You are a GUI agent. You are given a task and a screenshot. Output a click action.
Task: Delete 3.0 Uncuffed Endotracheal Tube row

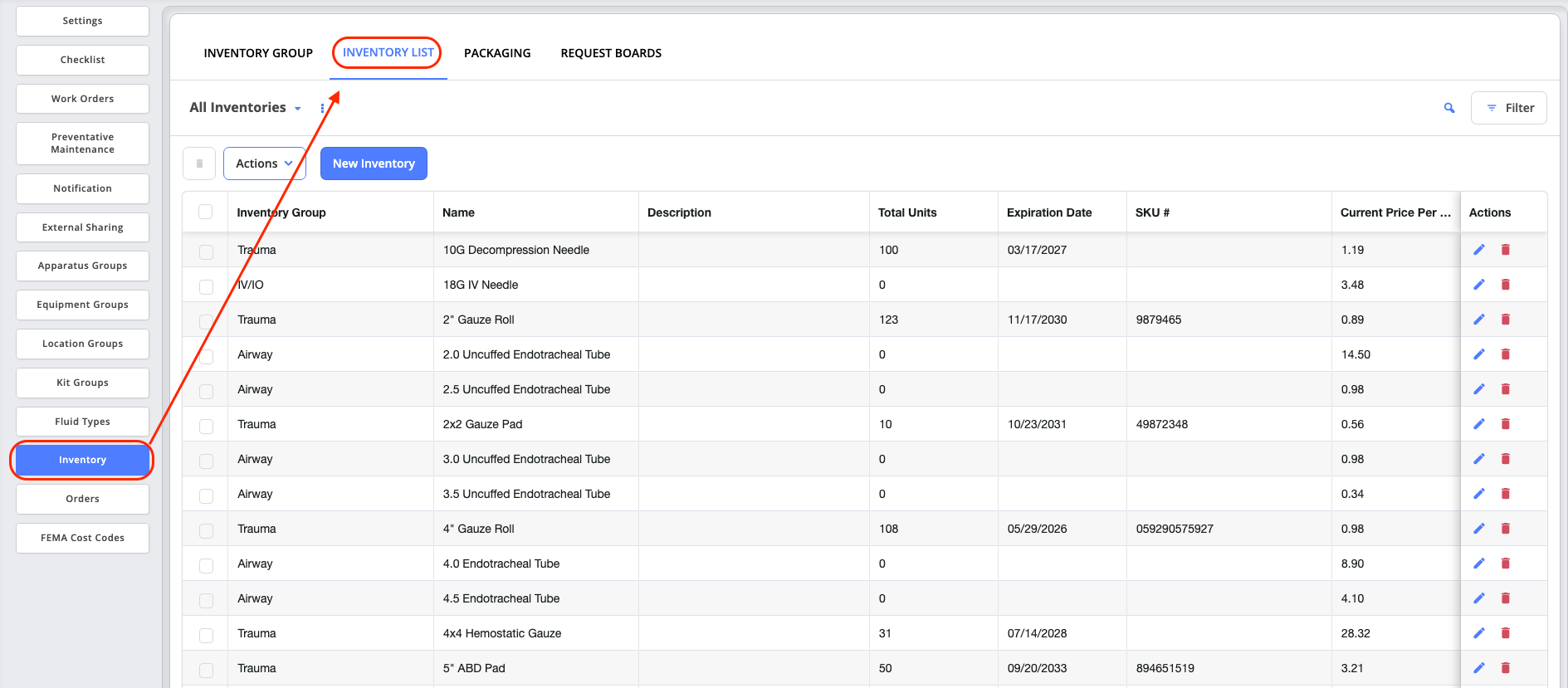point(1506,459)
